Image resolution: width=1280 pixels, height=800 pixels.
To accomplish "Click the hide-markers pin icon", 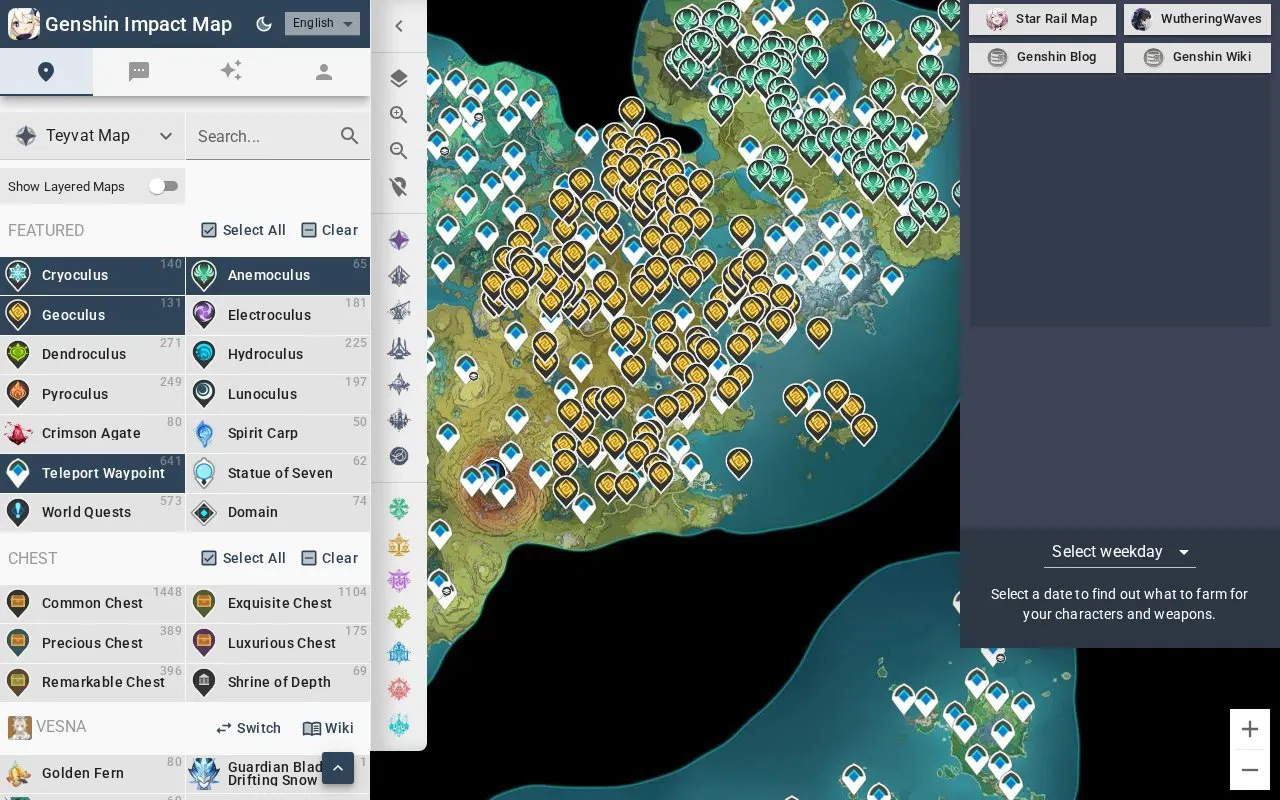I will click(x=399, y=187).
